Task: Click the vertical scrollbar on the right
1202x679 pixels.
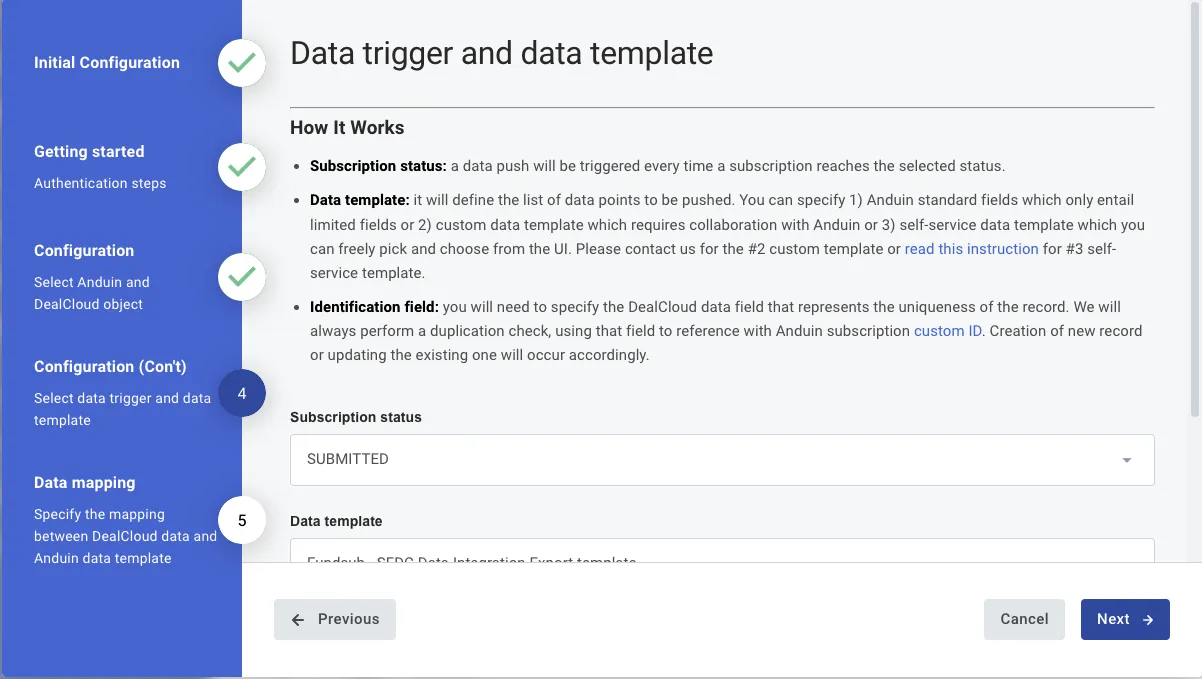Action: [1196, 210]
